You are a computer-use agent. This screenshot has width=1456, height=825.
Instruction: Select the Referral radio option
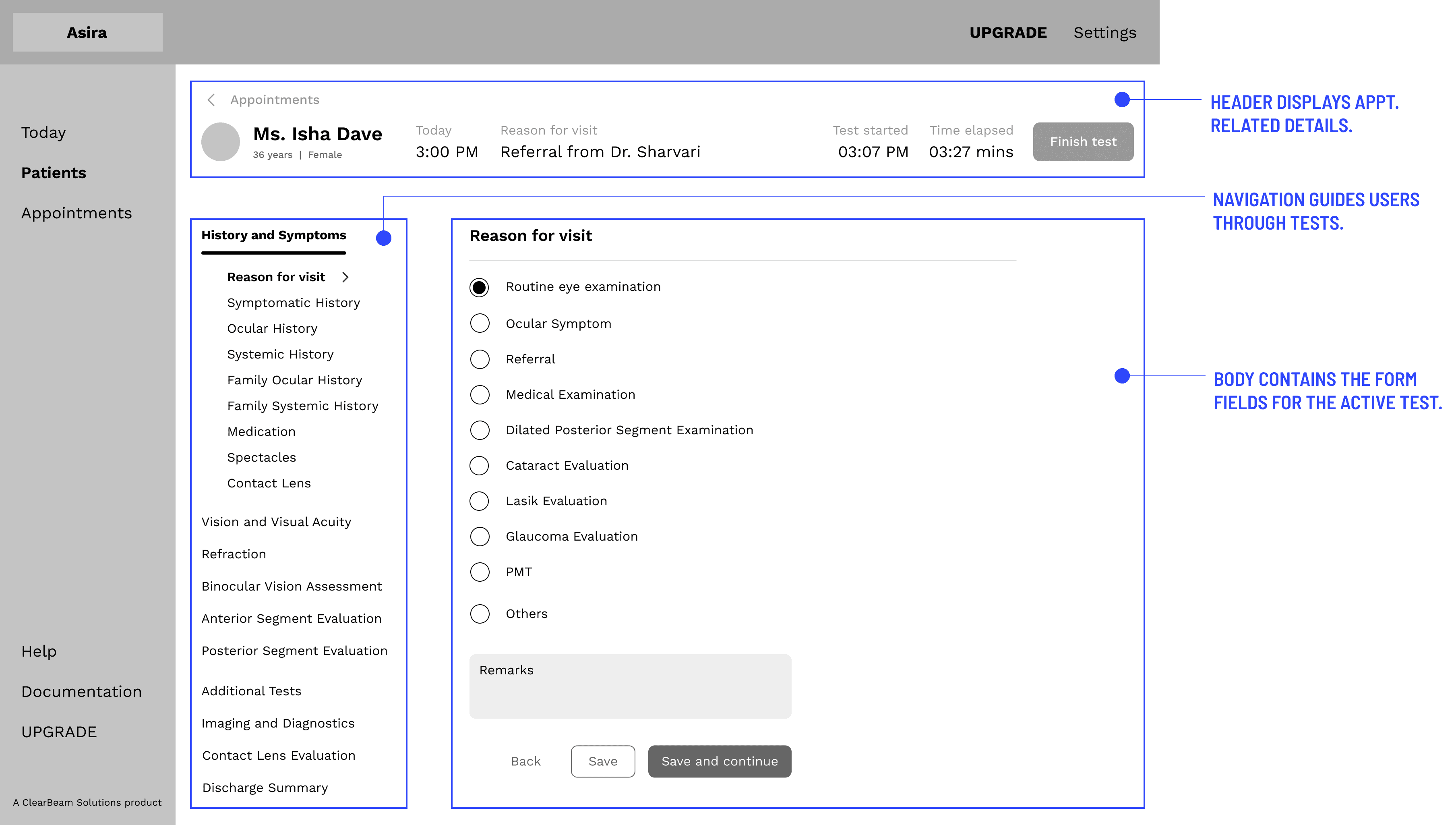click(x=480, y=359)
